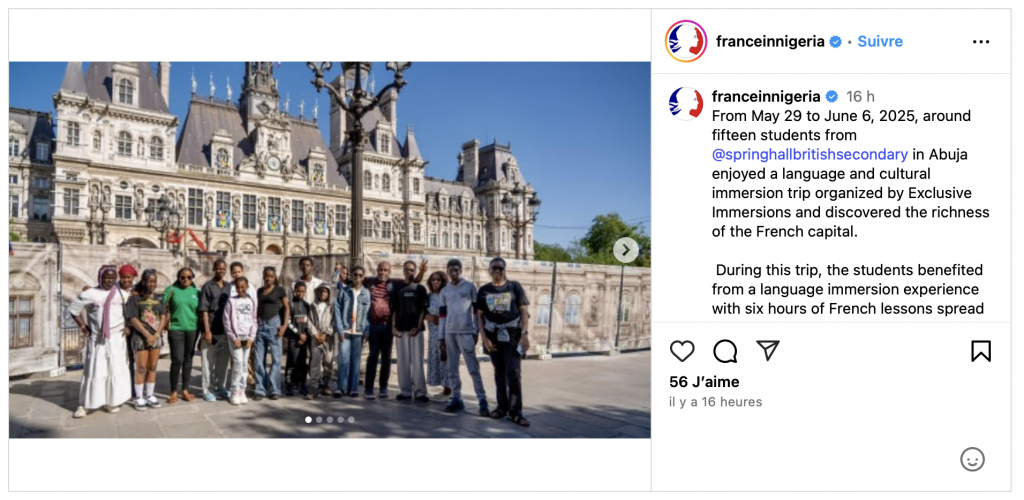Open the @springhallbritishsecondary mention link
The image size is (1024, 500).
click(x=810, y=155)
